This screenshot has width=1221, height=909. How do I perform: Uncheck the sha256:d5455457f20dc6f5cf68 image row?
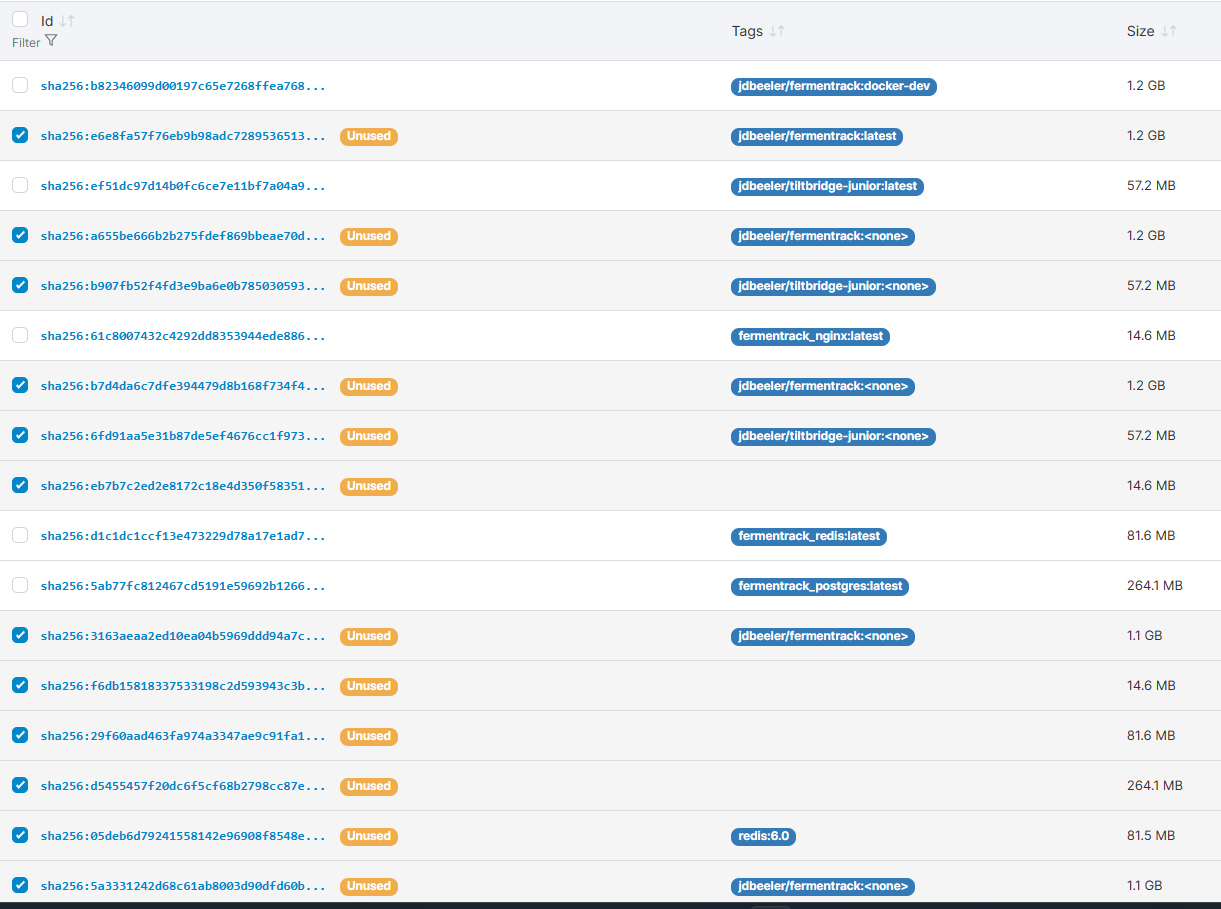pyautogui.click(x=20, y=785)
